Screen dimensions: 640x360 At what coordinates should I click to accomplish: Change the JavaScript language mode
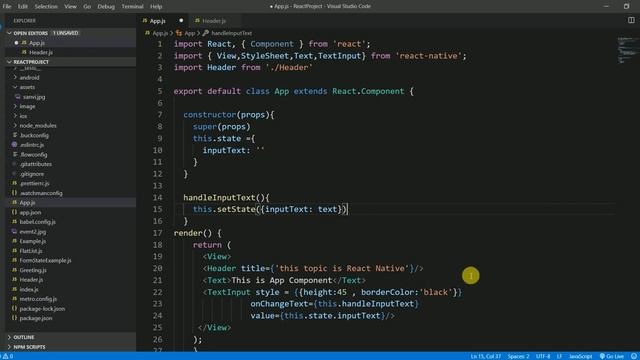(580, 356)
